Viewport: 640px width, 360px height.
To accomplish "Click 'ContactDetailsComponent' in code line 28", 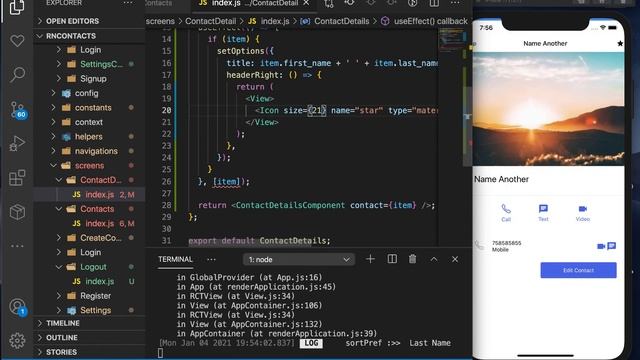I will click(290, 205).
